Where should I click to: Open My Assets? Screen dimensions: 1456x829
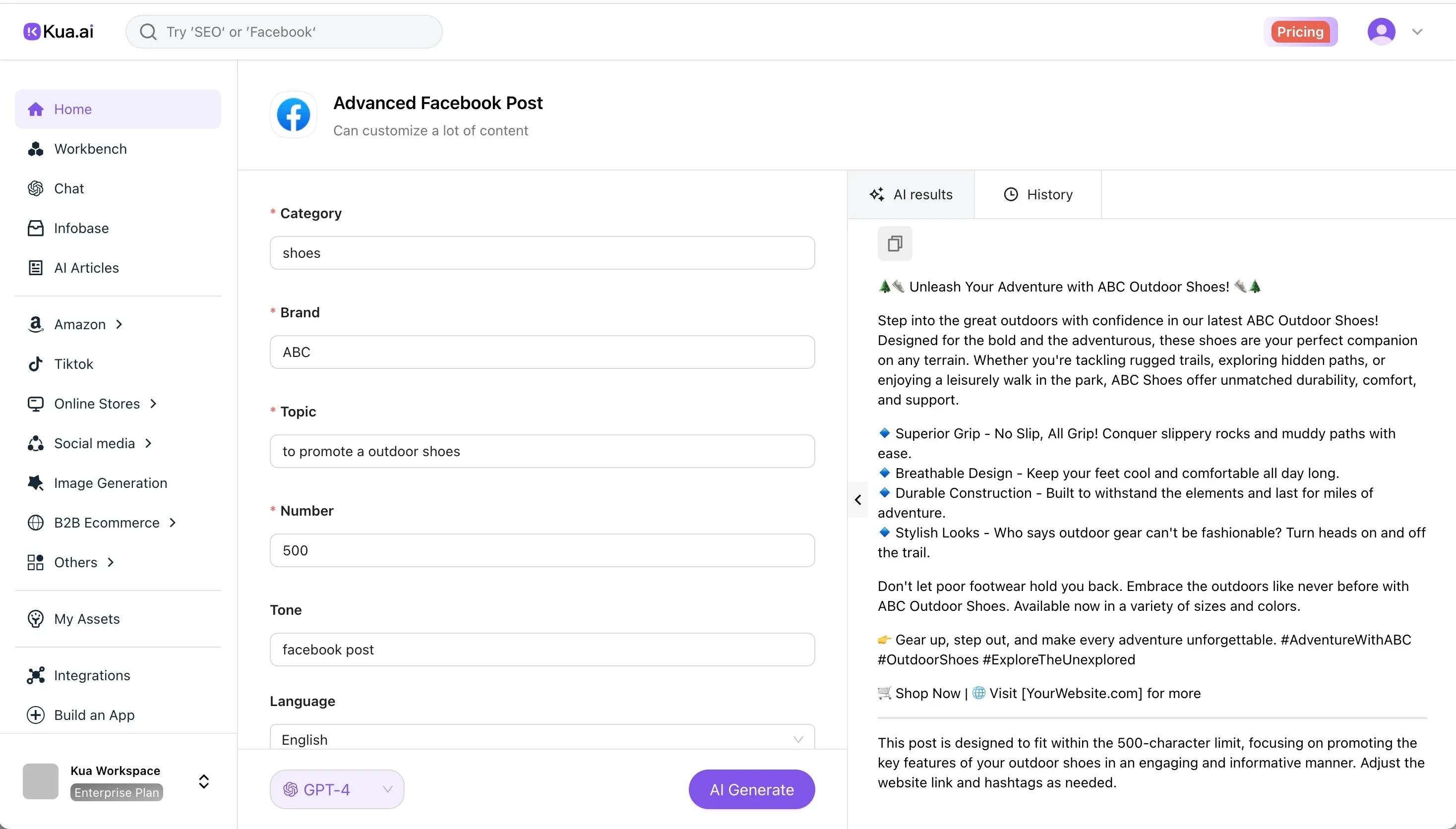87,618
